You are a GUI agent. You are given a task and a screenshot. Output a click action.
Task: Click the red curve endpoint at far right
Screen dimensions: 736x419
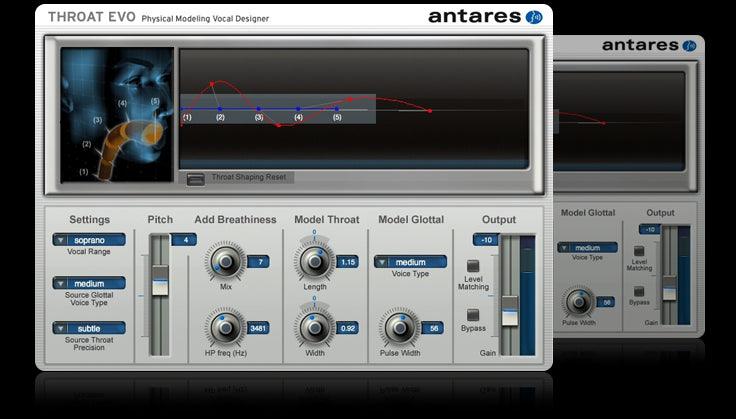pyautogui.click(x=430, y=111)
